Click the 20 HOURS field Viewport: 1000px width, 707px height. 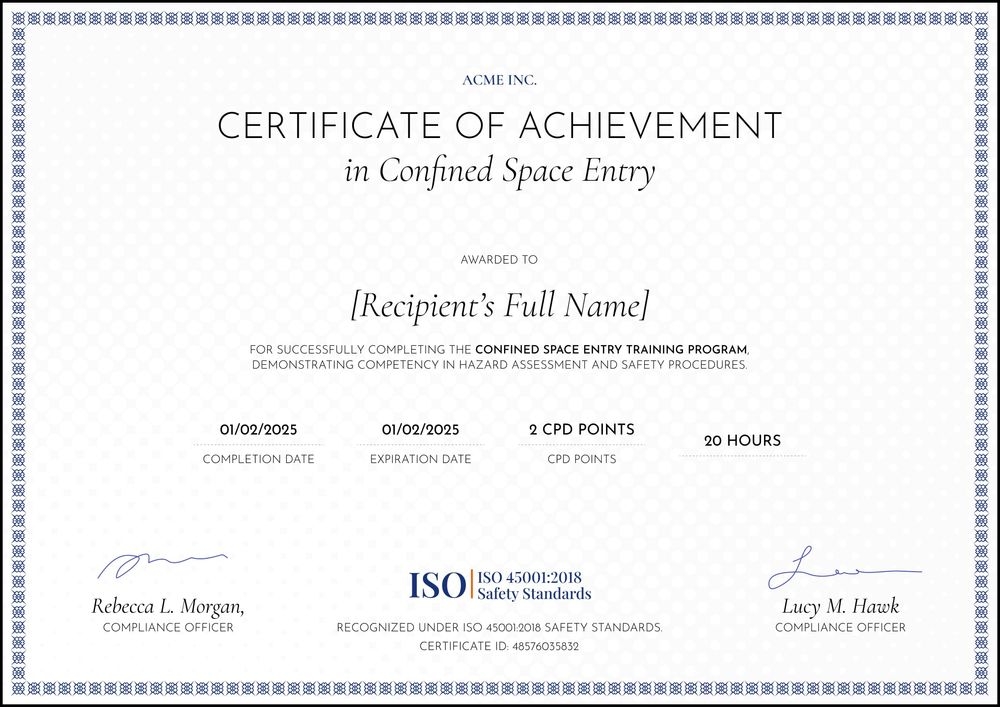pos(741,440)
